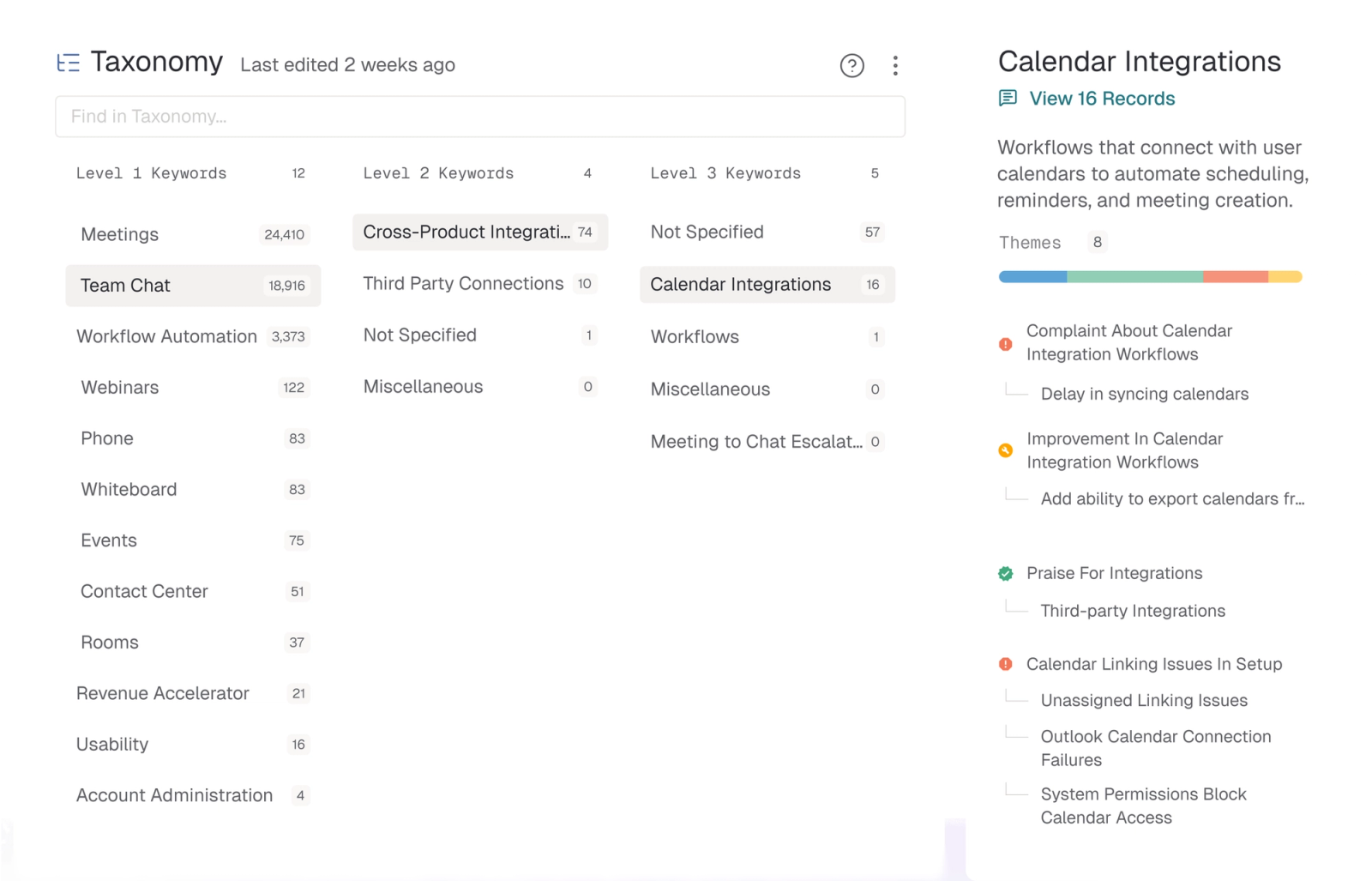Focus the Find in Taxonomy search field
This screenshot has height=881, width=1372.
480,117
